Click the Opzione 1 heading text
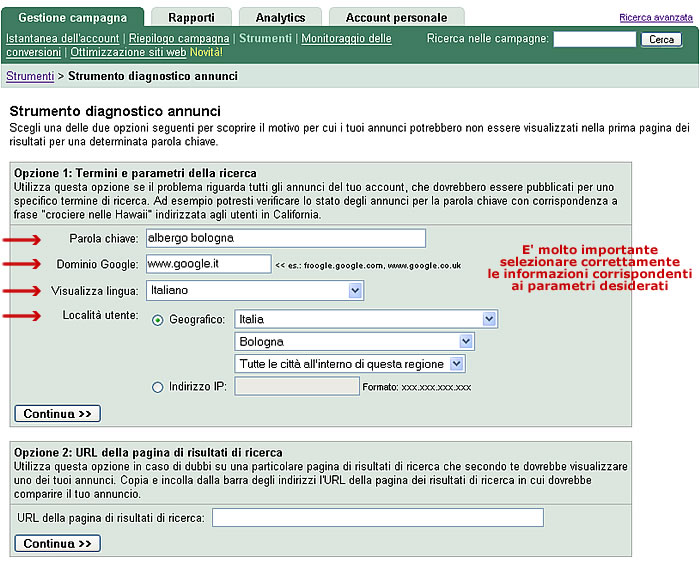Viewport: 700px width, 563px height. coord(135,173)
